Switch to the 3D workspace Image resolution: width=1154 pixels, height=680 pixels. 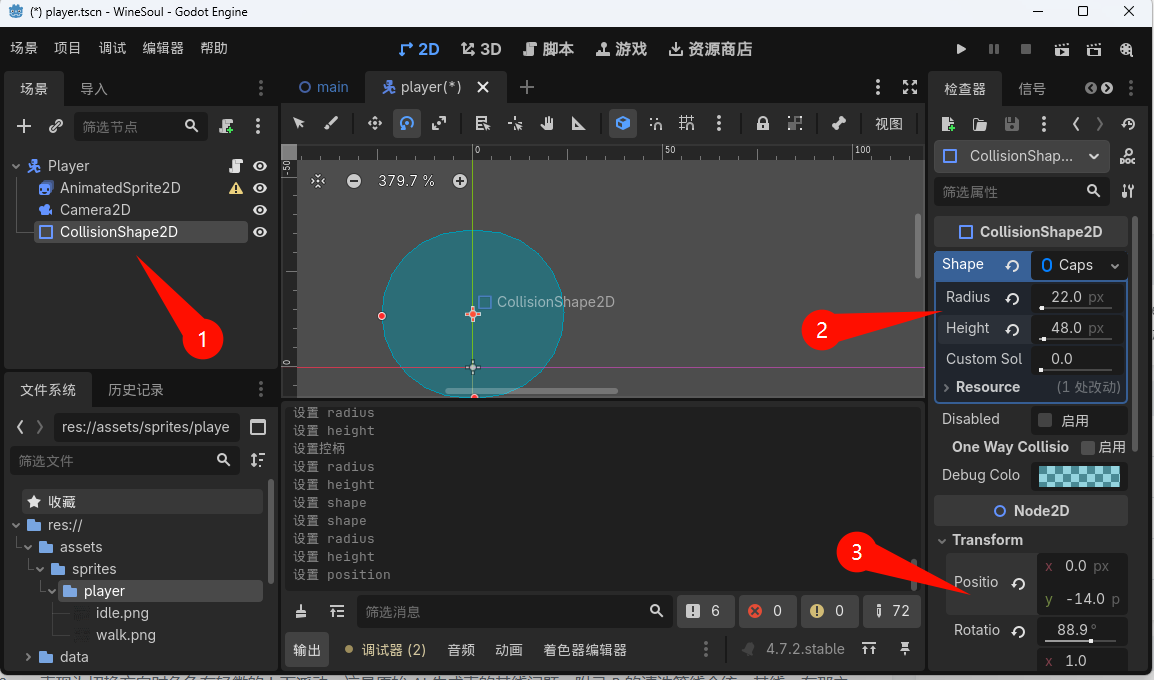481,49
